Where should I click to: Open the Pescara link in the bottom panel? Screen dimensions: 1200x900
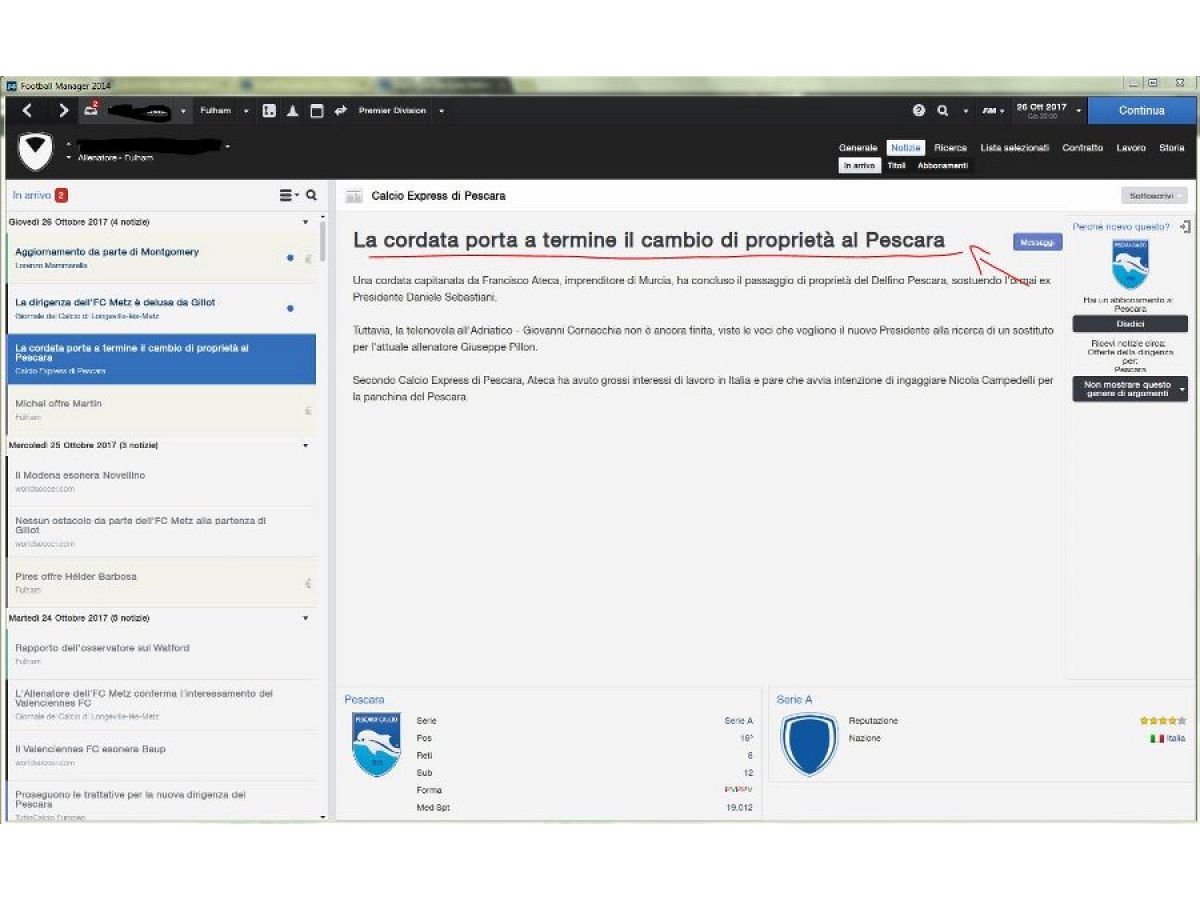point(364,700)
